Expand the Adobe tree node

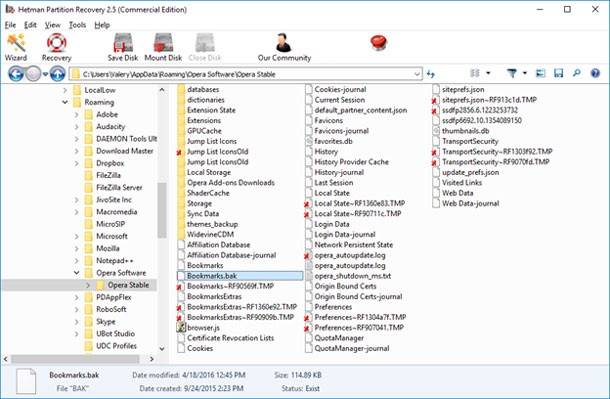pyautogui.click(x=77, y=115)
